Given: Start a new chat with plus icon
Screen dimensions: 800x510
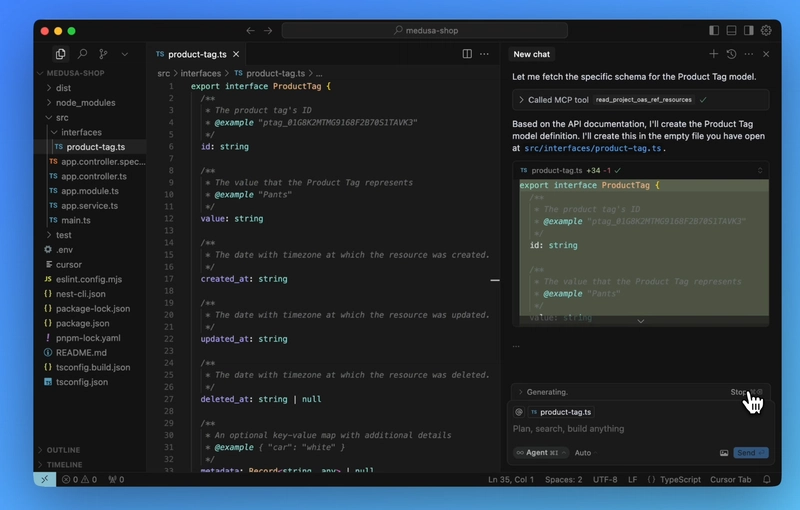Looking at the screenshot, I should point(713,54).
